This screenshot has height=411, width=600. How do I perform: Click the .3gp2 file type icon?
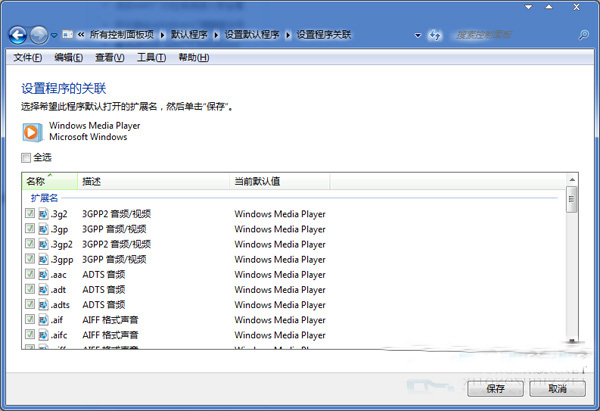coord(43,244)
